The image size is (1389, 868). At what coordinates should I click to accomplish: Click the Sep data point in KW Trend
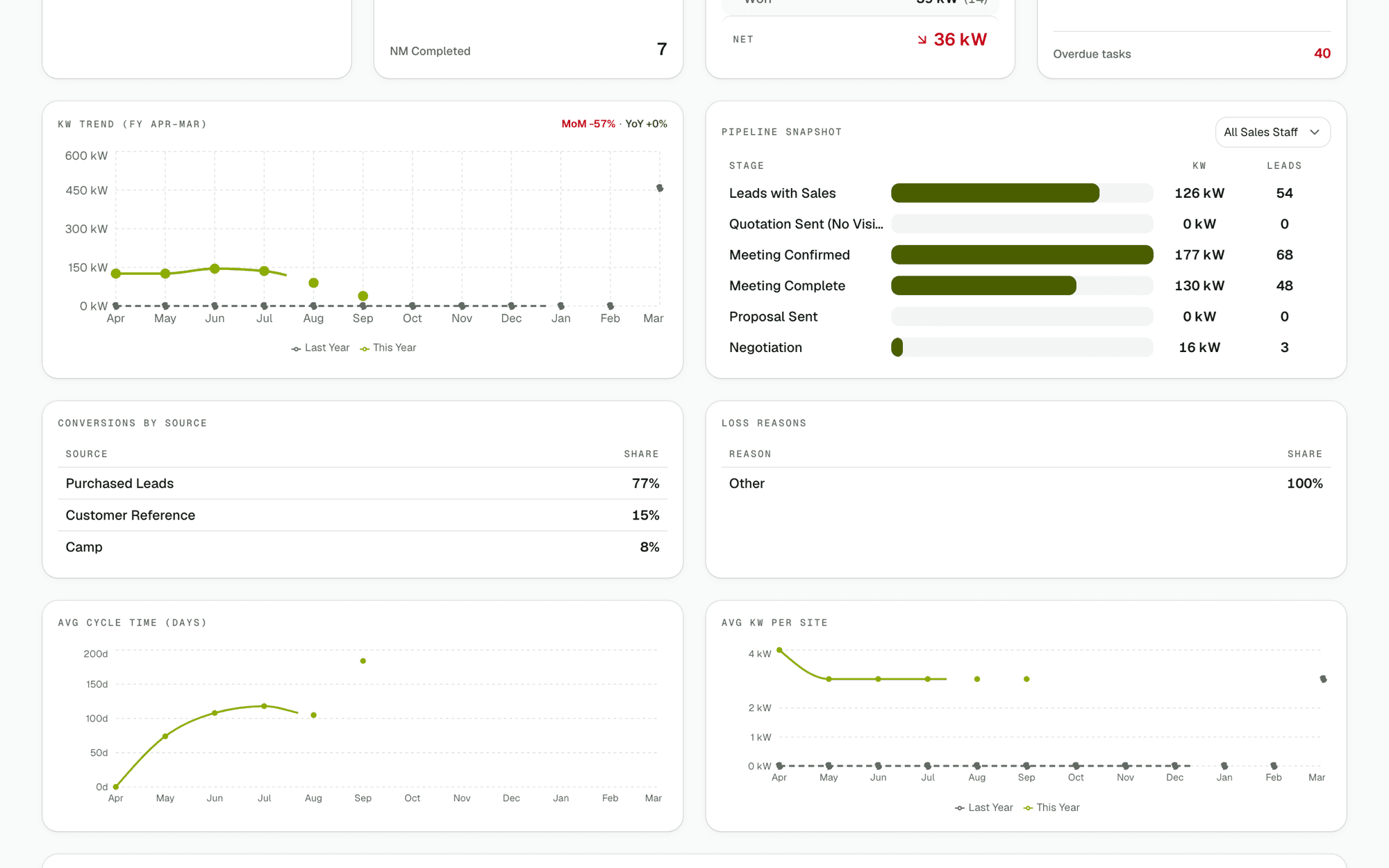(x=363, y=297)
